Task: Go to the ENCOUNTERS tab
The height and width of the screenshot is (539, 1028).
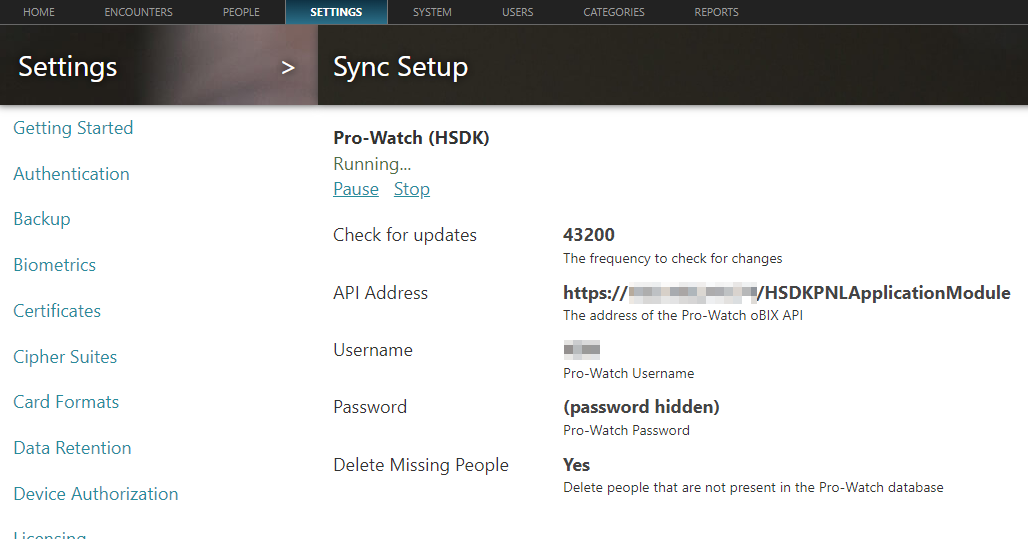Action: coord(138,12)
